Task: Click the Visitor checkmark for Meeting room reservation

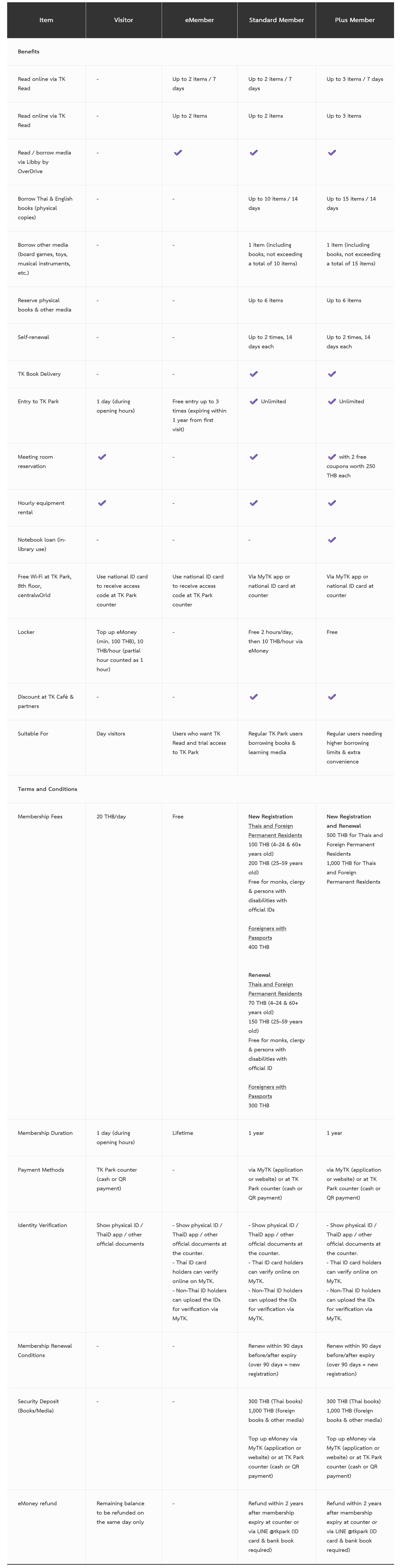Action: (102, 456)
